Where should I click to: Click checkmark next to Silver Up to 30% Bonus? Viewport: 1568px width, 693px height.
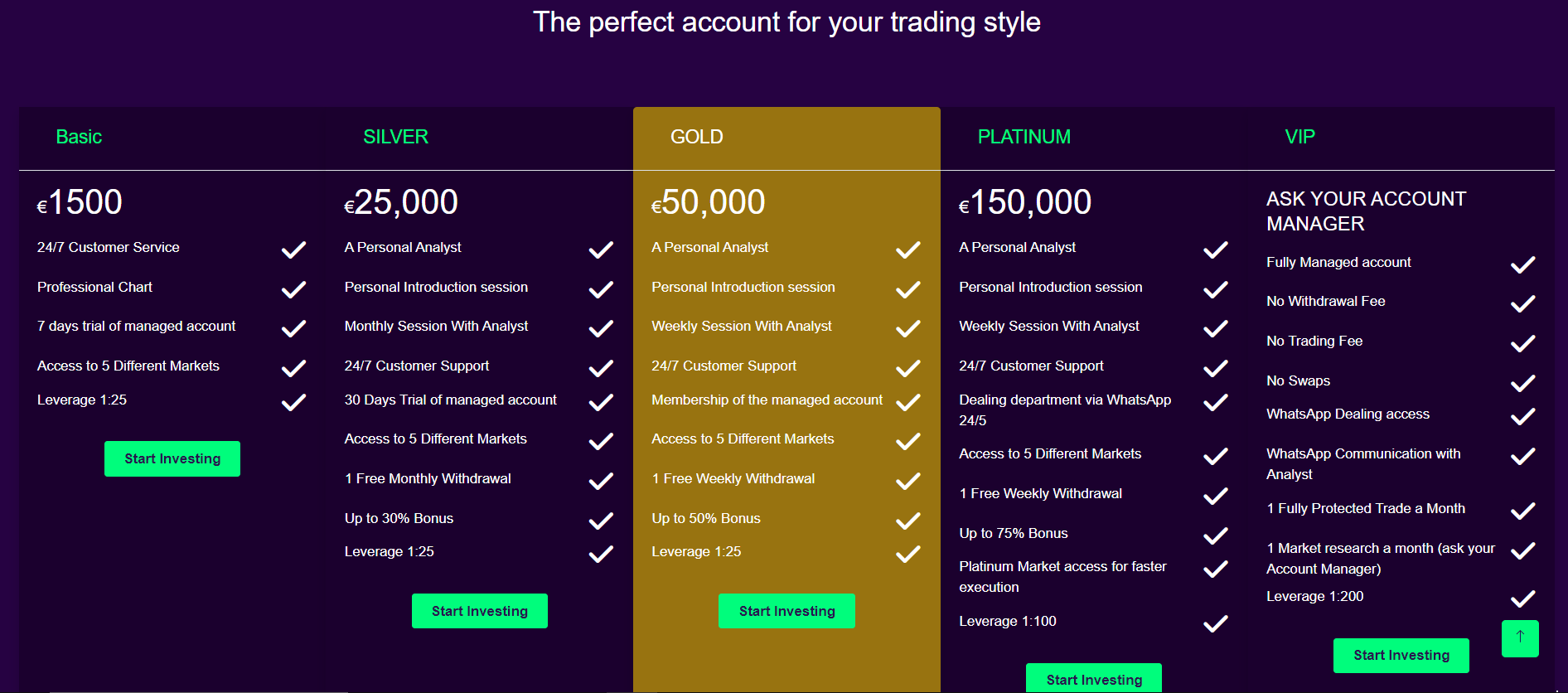click(x=601, y=521)
